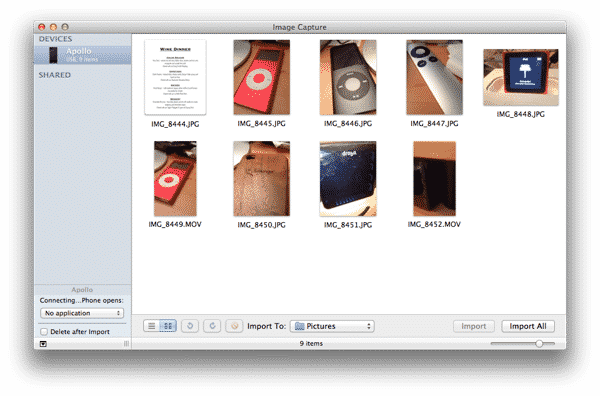Click the delete selected items icon
This screenshot has height=396, width=600.
[x=234, y=326]
